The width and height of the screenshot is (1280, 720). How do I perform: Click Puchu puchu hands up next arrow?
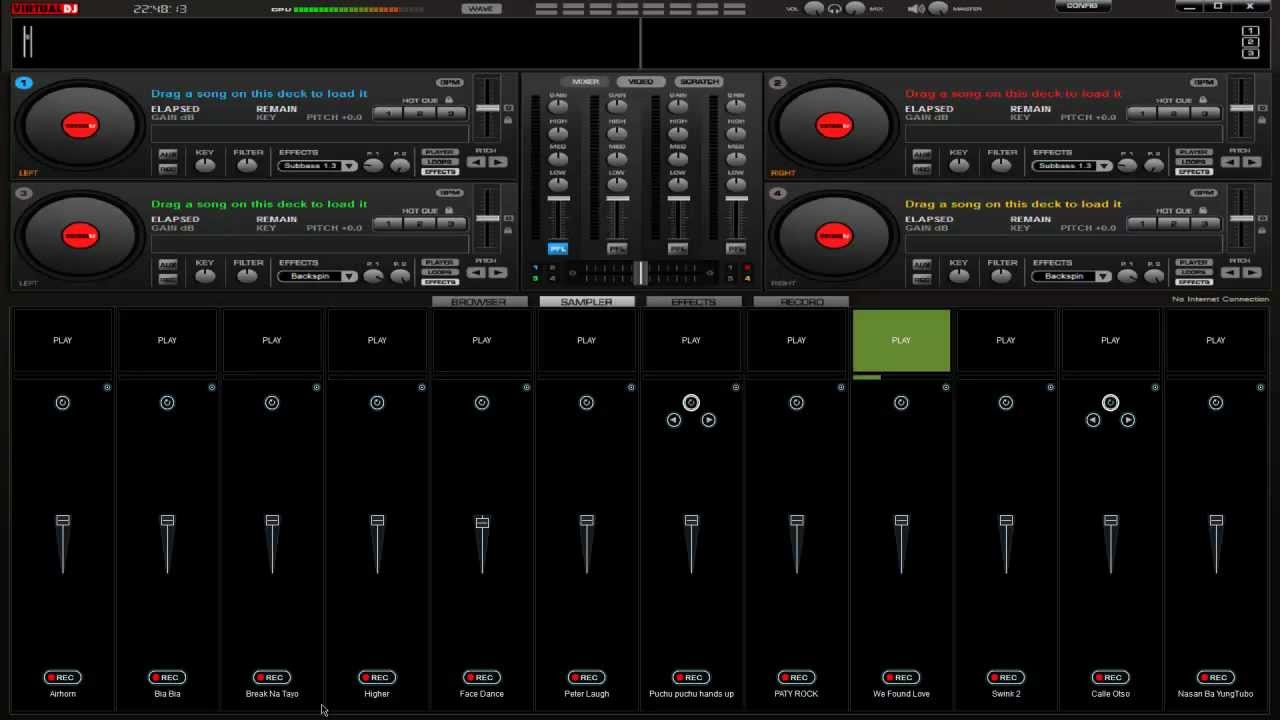pos(708,420)
